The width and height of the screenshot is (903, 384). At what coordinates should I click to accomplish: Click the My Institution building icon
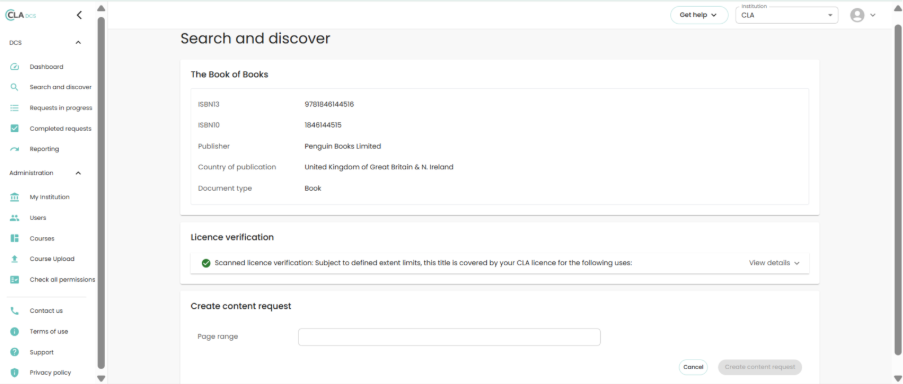click(15, 197)
